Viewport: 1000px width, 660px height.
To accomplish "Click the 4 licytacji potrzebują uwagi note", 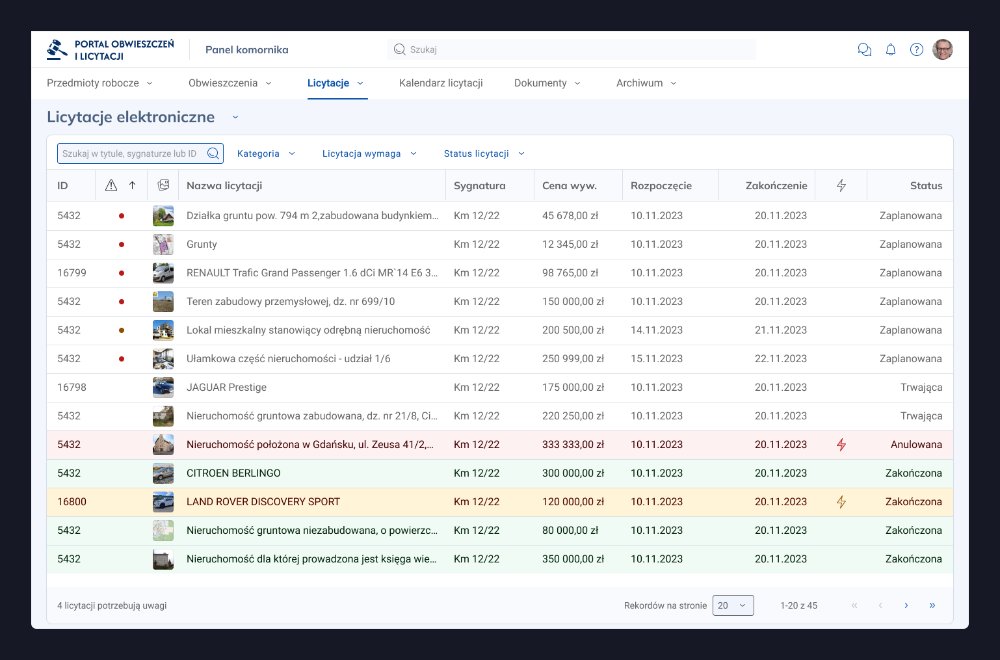I will click(112, 606).
